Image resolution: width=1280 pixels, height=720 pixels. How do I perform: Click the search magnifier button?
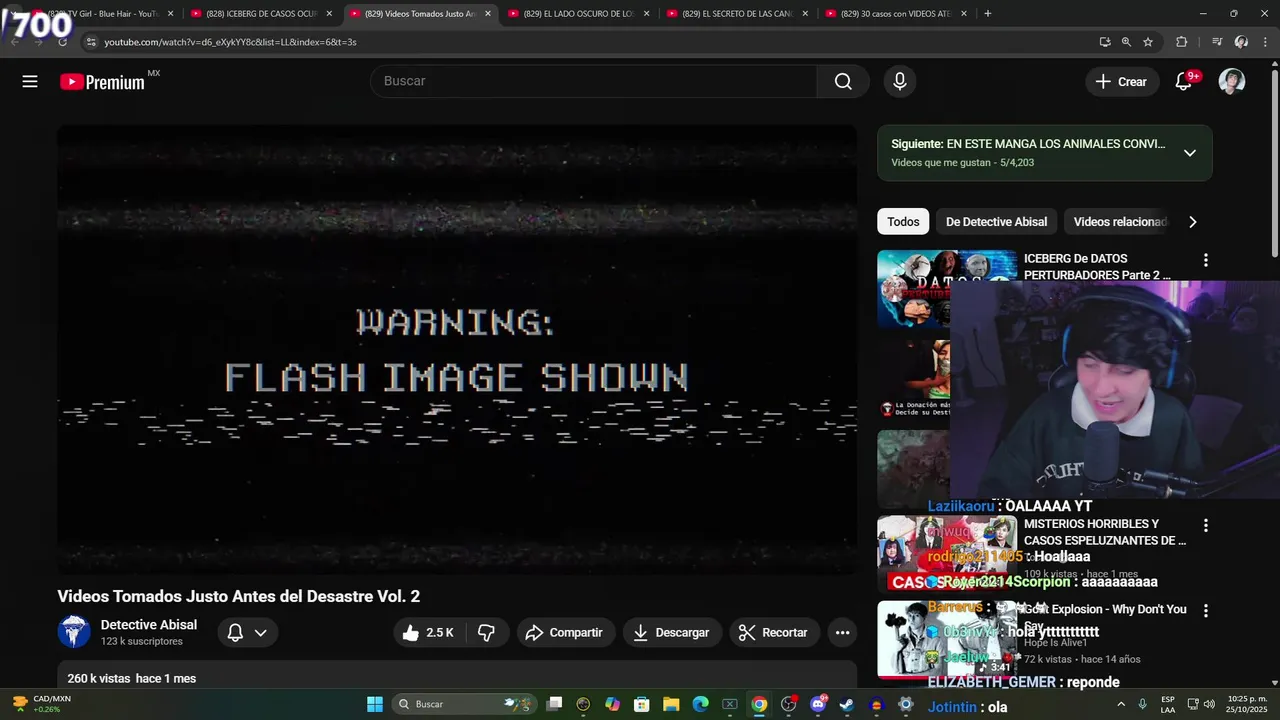point(843,82)
